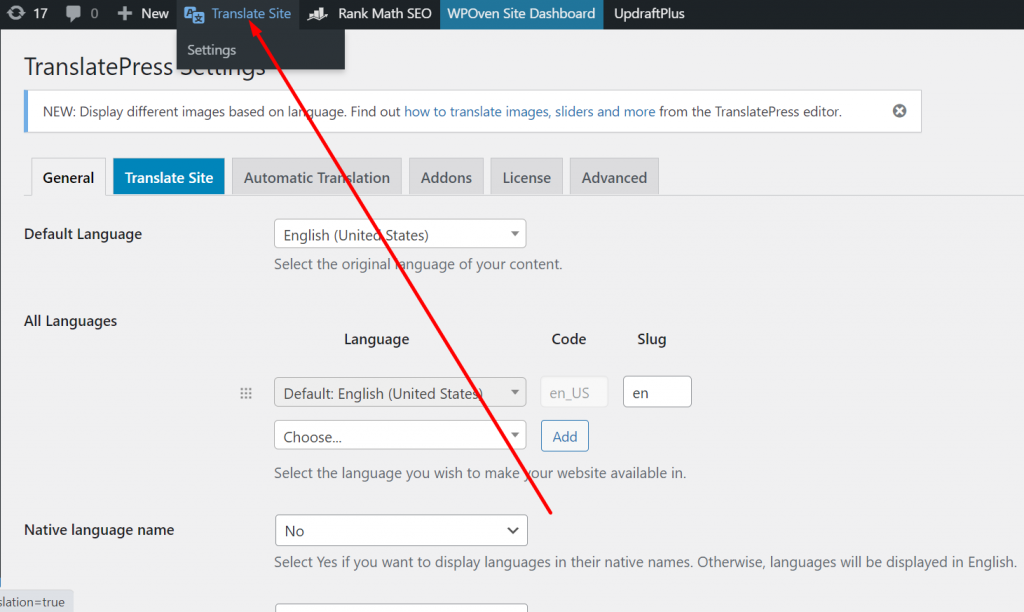Open the Addons tab
The height and width of the screenshot is (612, 1024).
pos(446,177)
